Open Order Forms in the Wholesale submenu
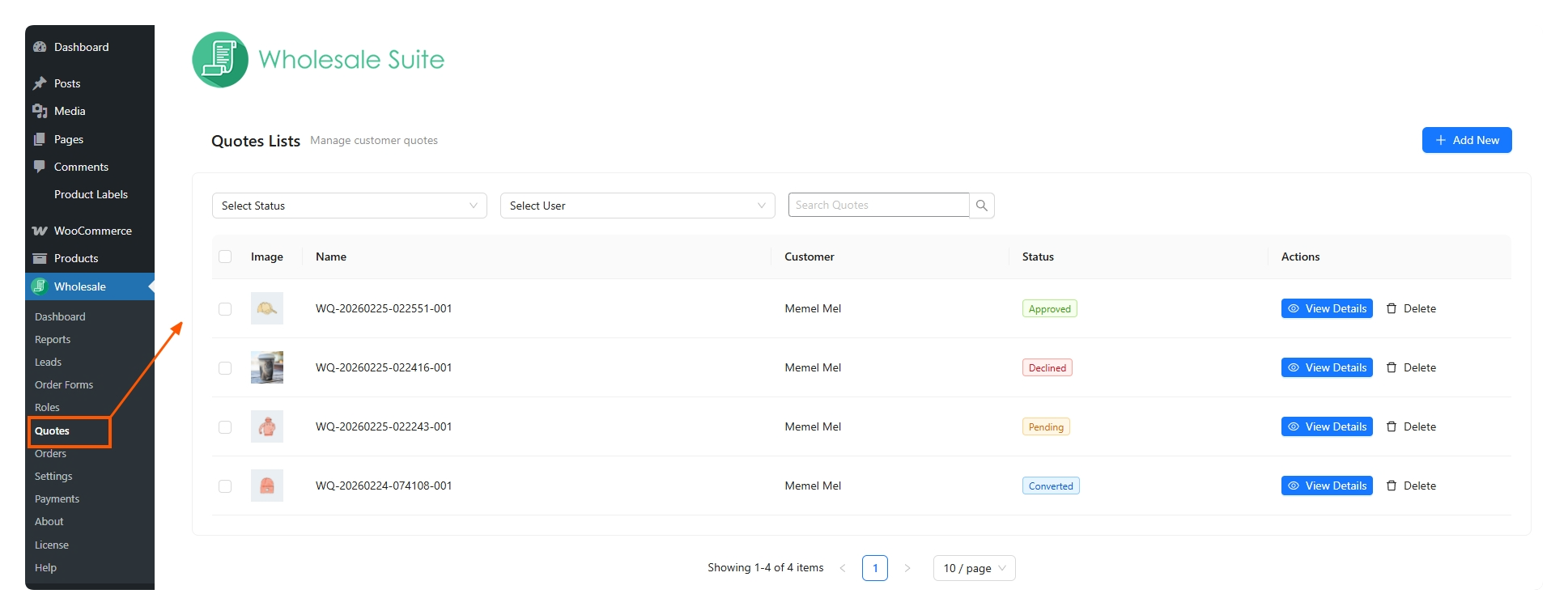The image size is (1568, 615). [x=64, y=384]
